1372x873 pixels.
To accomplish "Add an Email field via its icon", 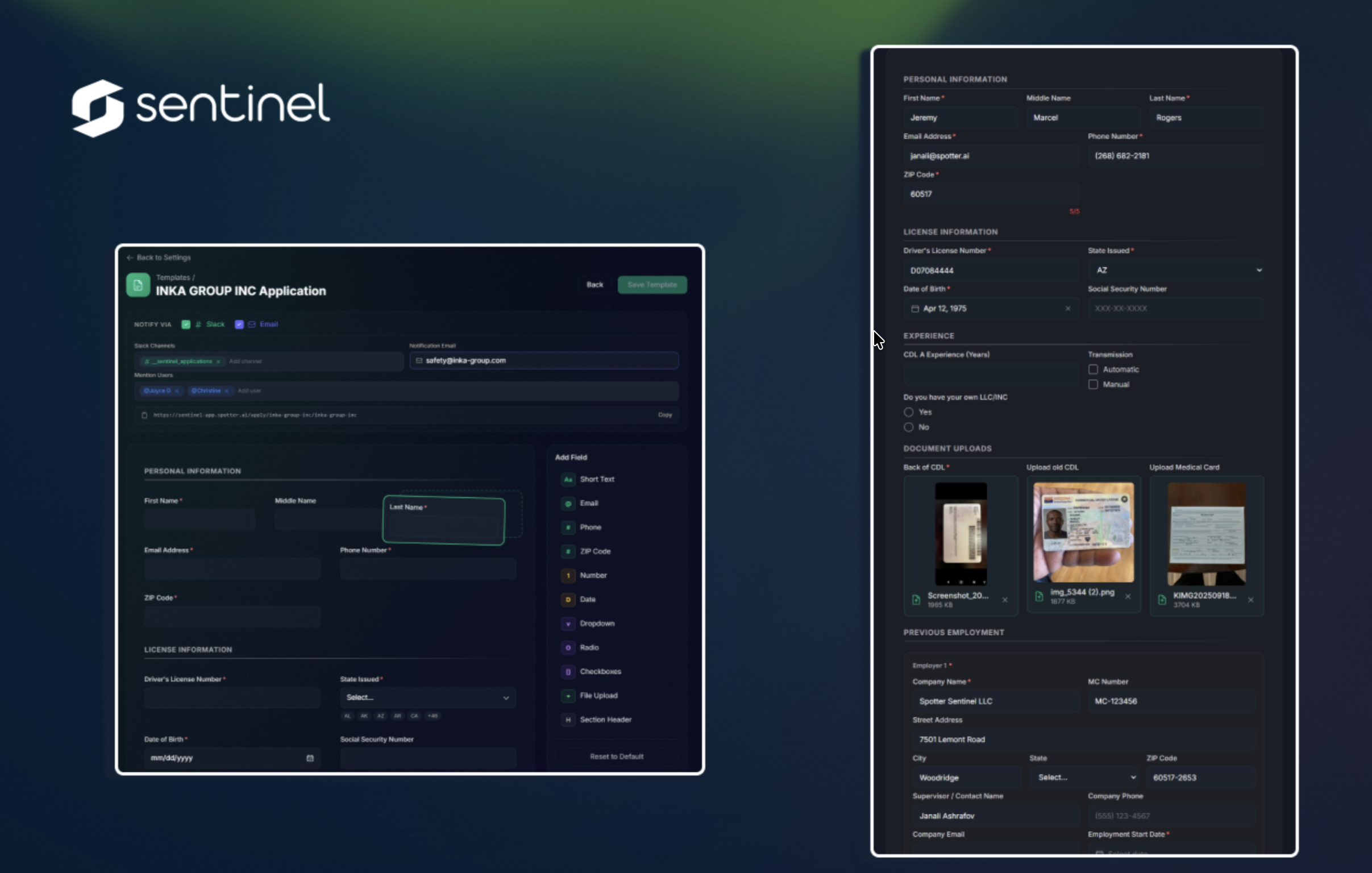I will (567, 503).
